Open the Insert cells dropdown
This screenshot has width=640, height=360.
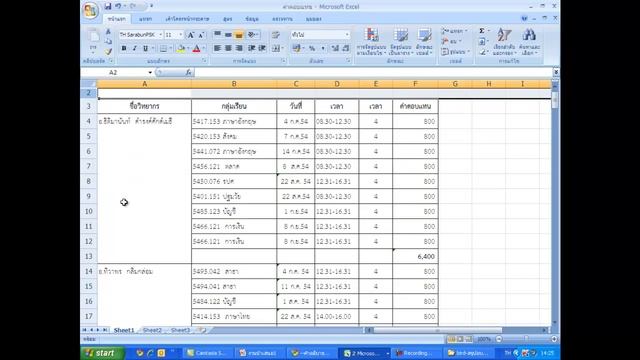(x=454, y=31)
